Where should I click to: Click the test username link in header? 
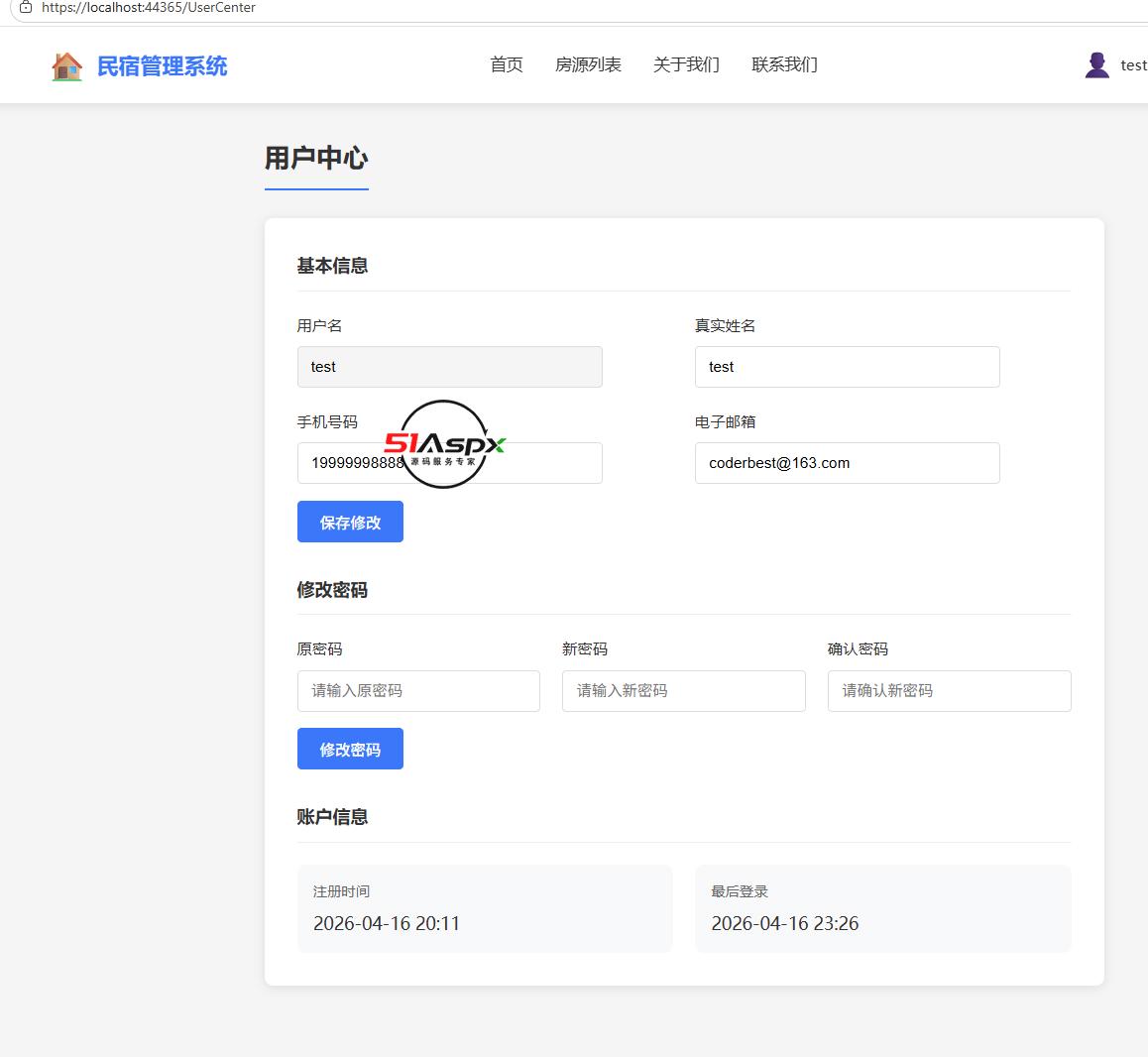[x=1133, y=65]
